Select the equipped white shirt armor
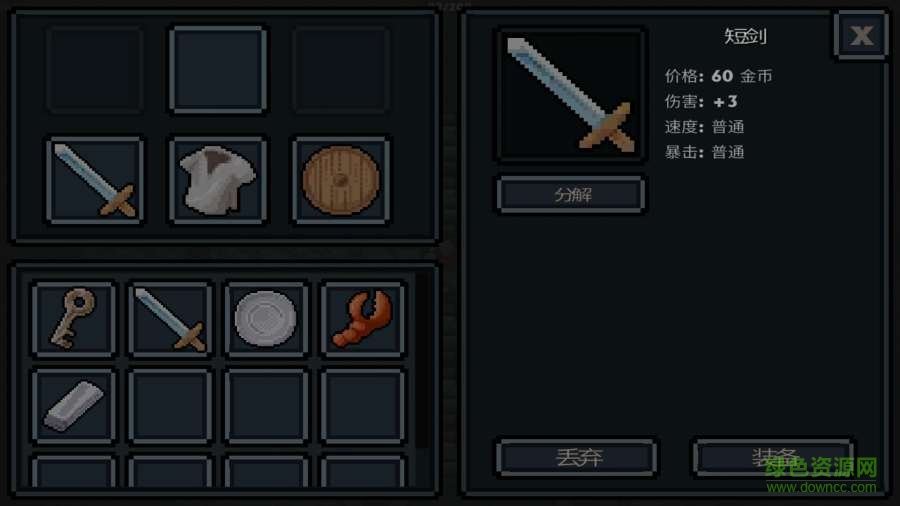The image size is (900, 506). click(218, 180)
